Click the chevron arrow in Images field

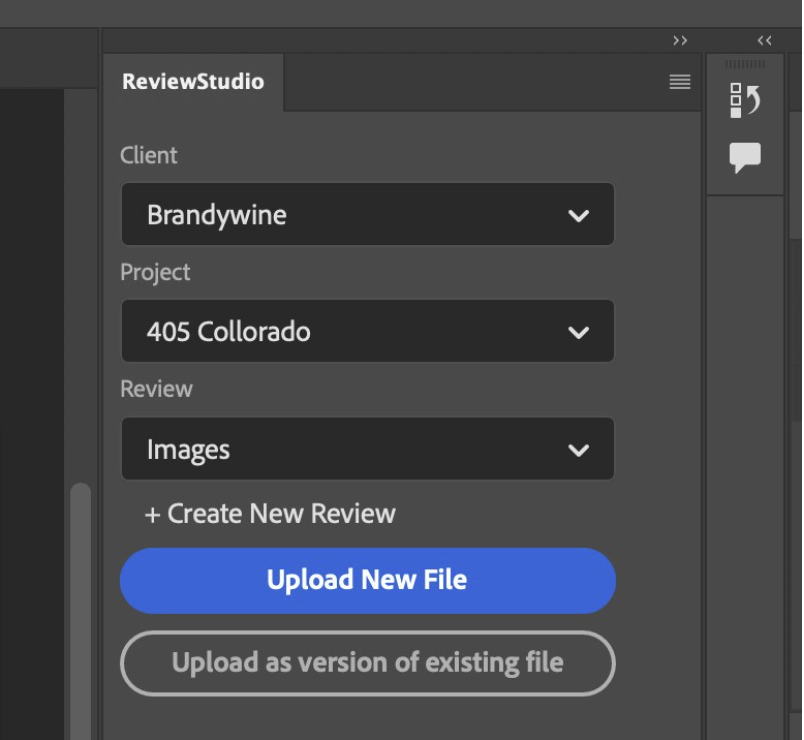click(578, 450)
